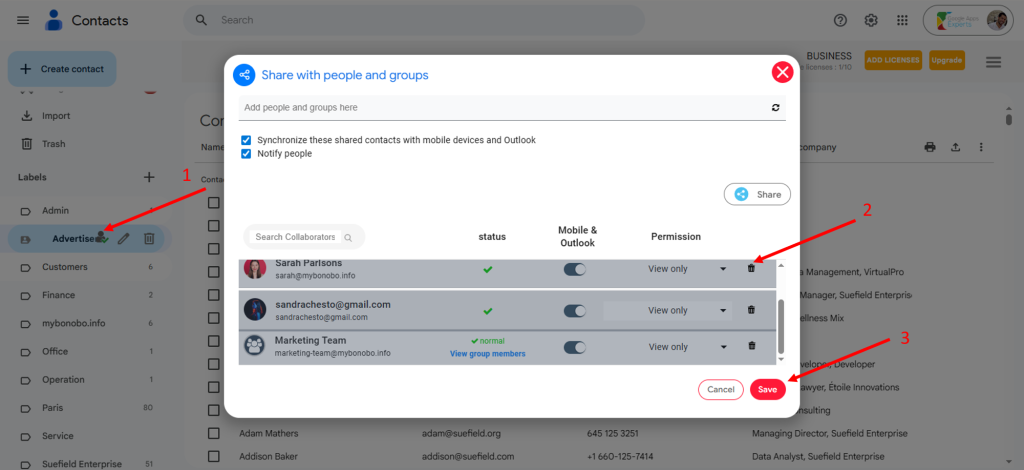Remove sandrachesto@gmail.com using trash icon

tap(752, 310)
